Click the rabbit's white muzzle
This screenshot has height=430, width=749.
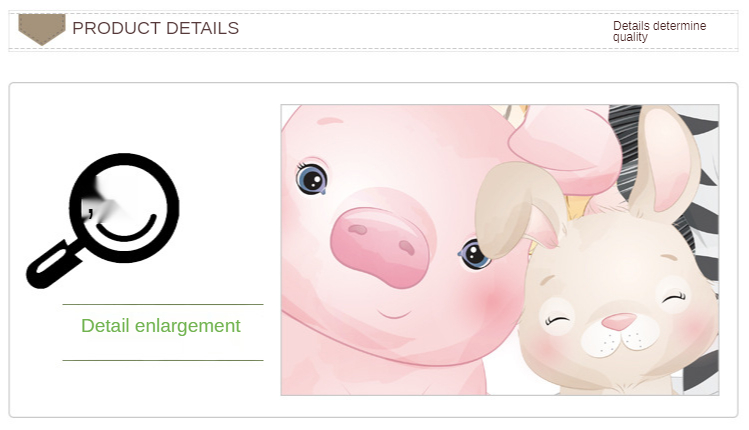(x=620, y=337)
